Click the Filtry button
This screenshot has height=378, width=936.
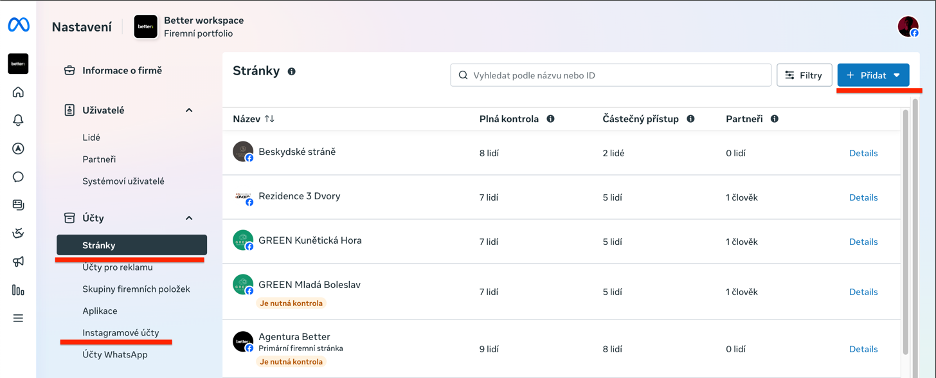click(804, 75)
